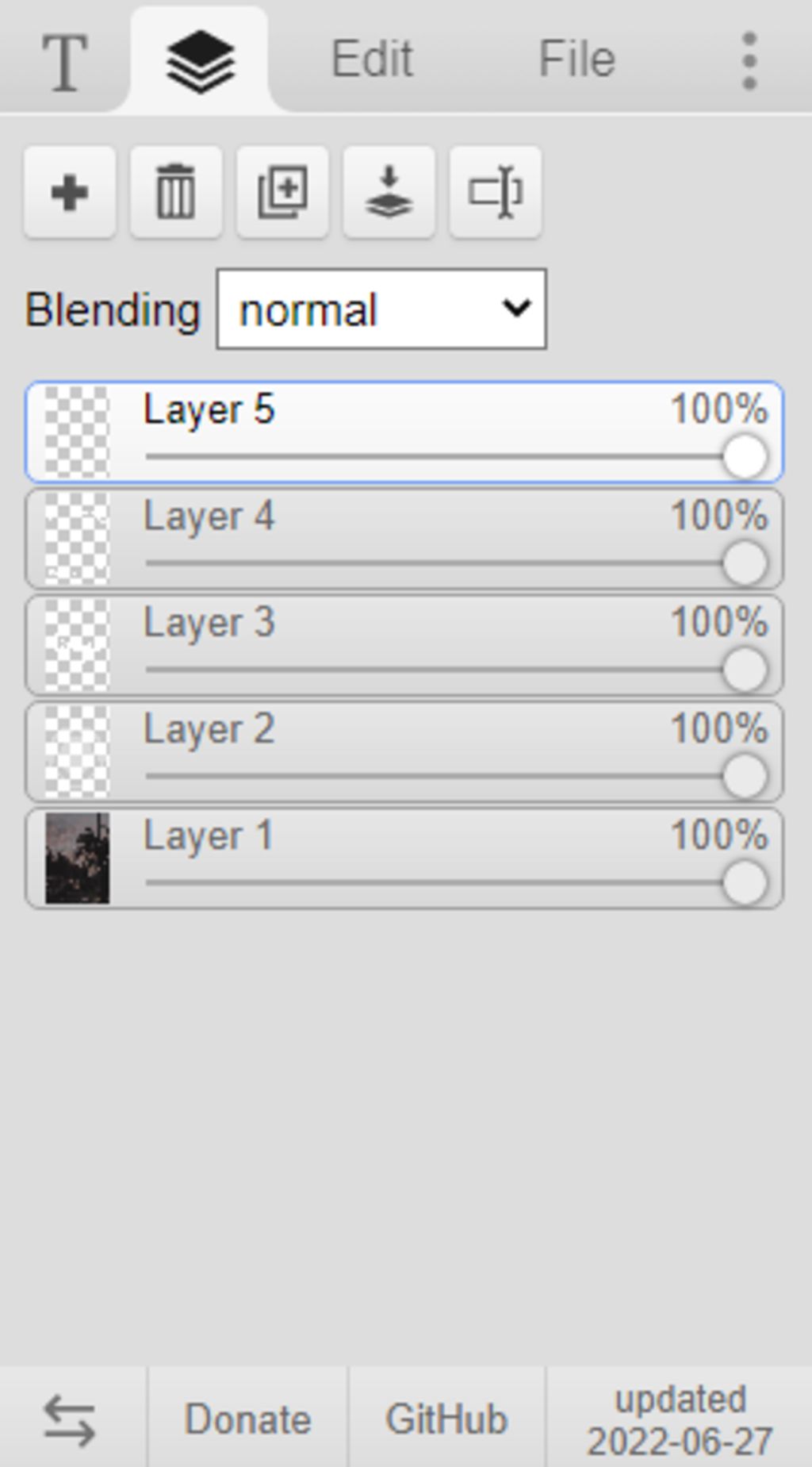The width and height of the screenshot is (812, 1467).
Task: Open the Edit tab
Action: [x=372, y=60]
